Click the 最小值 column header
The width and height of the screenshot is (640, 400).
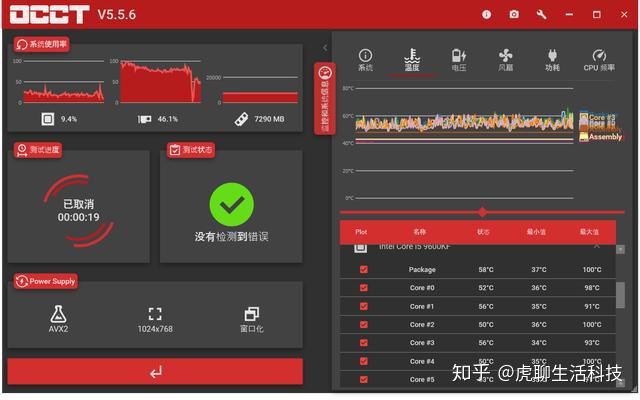pyautogui.click(x=536, y=232)
